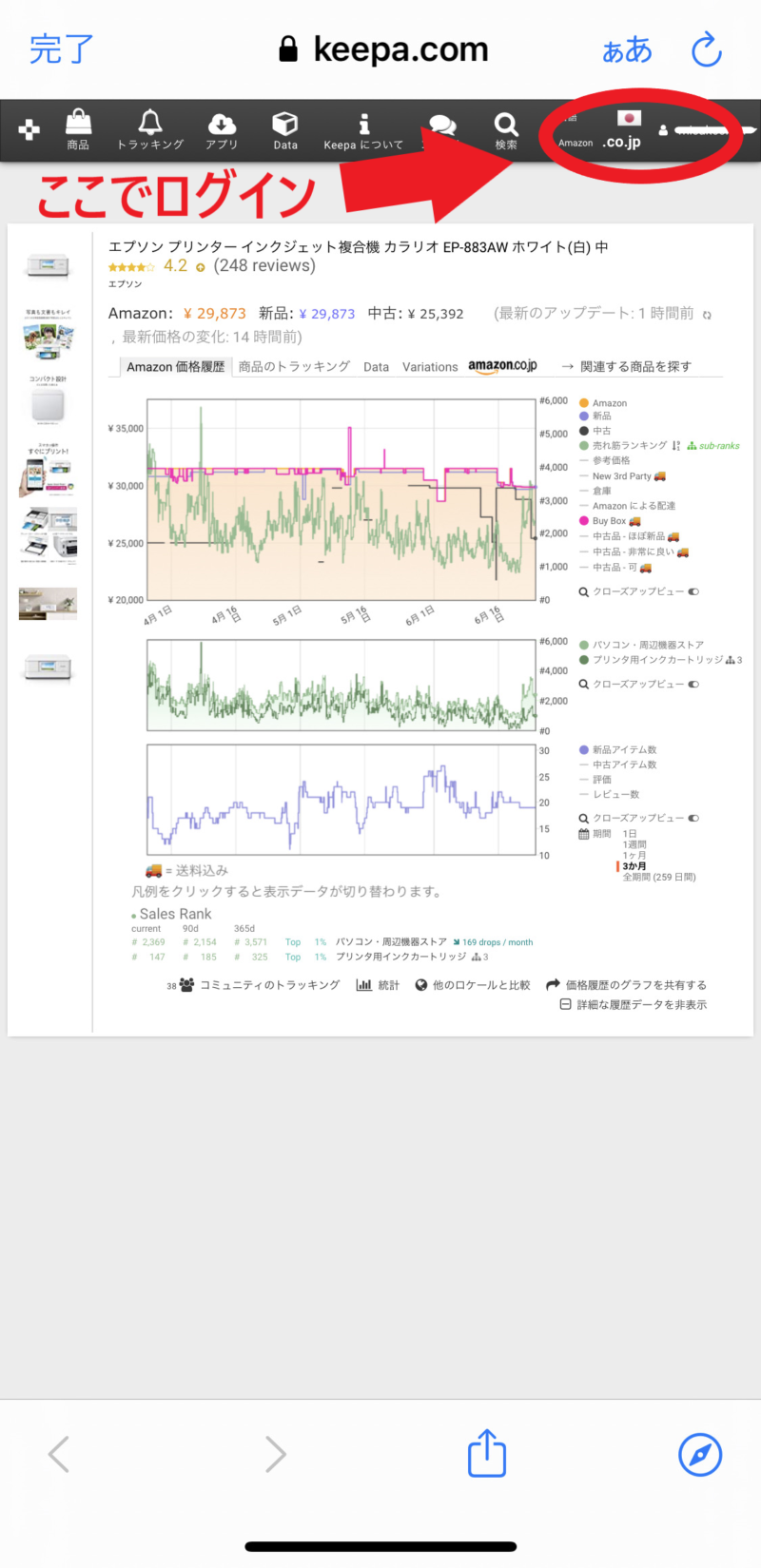The height and width of the screenshot is (1568, 761).
Task: Click the (248 reviews) link
Action: coord(264,265)
